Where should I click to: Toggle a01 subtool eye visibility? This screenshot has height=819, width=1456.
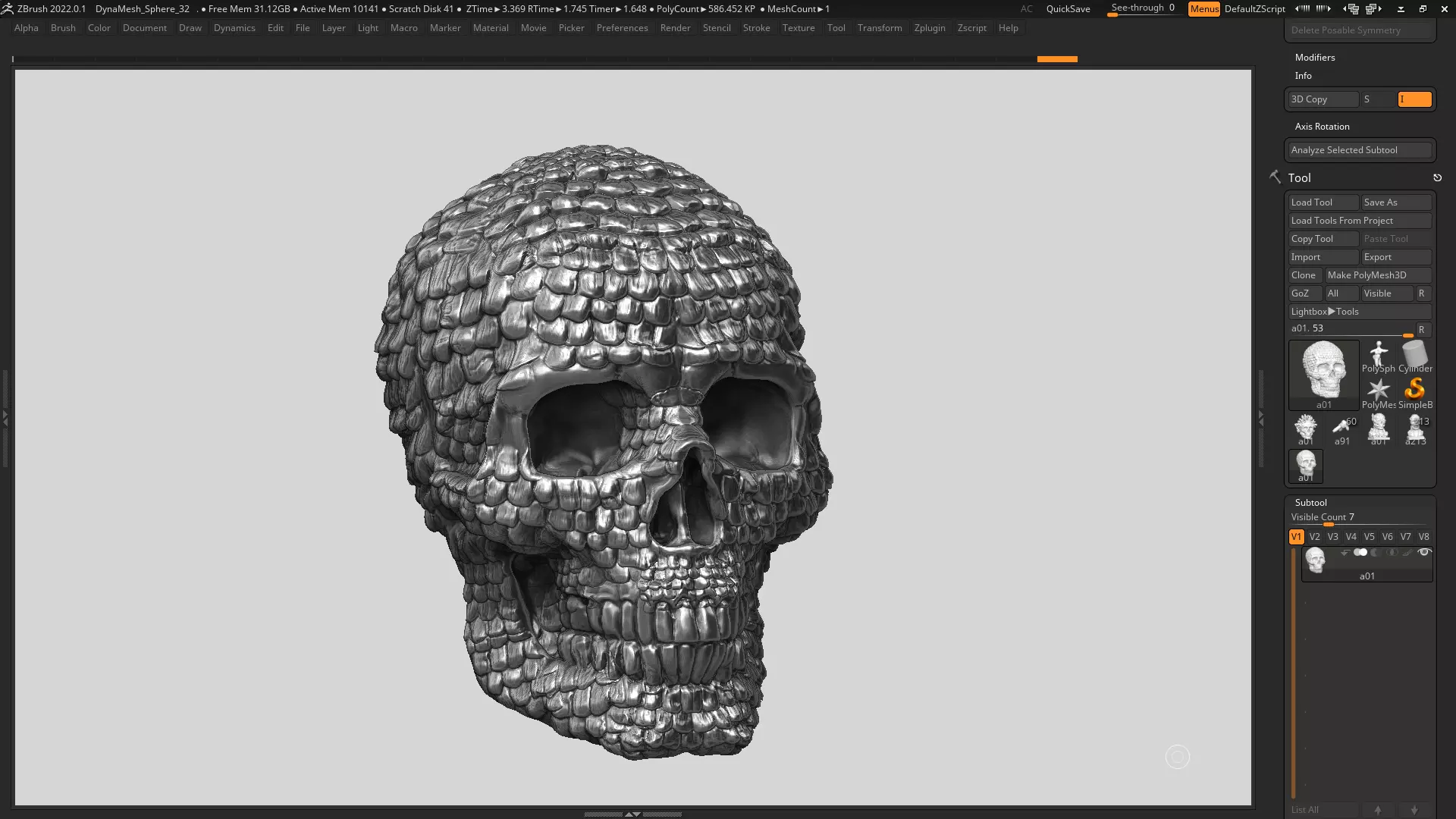pos(1423,553)
